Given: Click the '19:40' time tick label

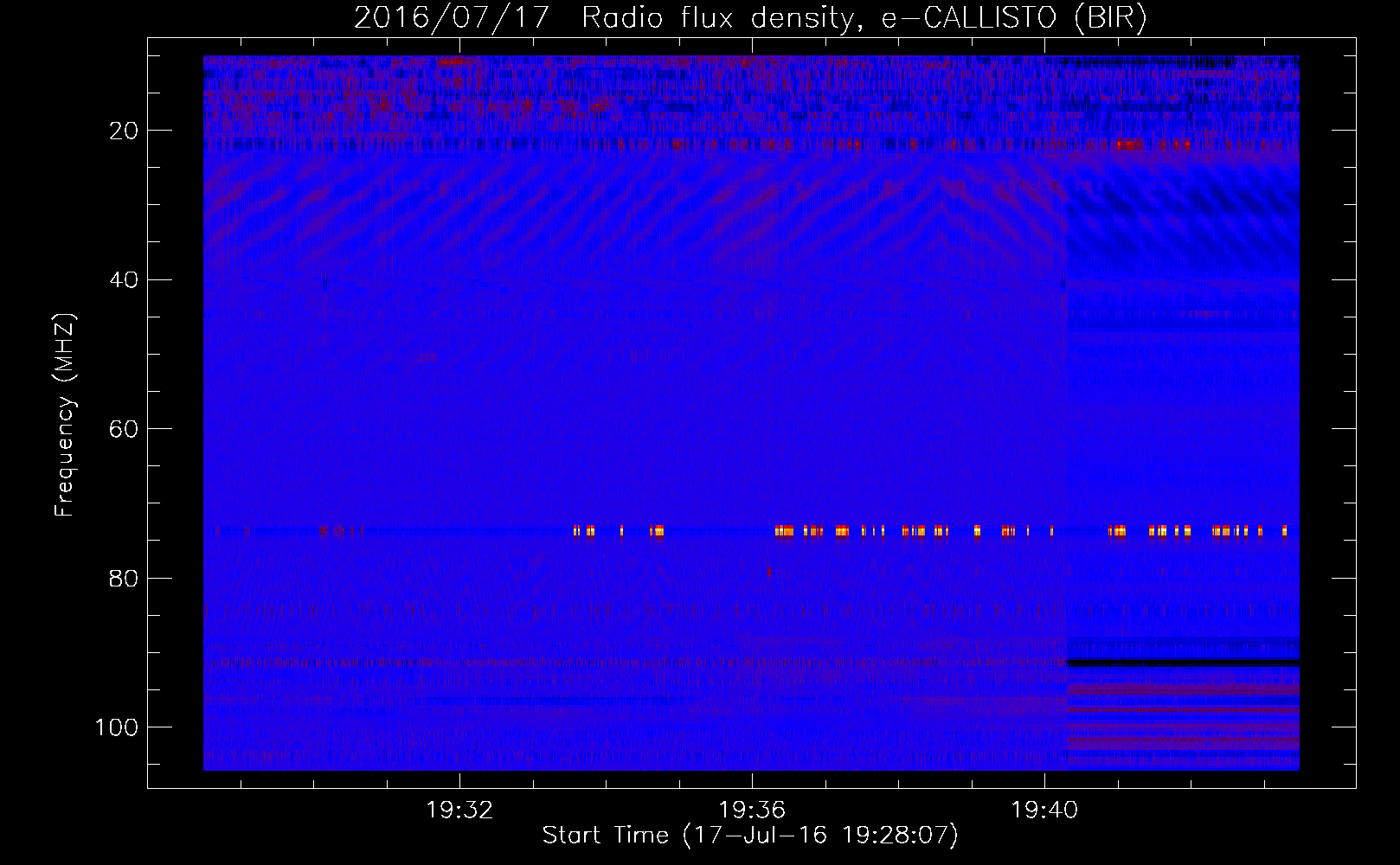Looking at the screenshot, I should tap(1044, 810).
